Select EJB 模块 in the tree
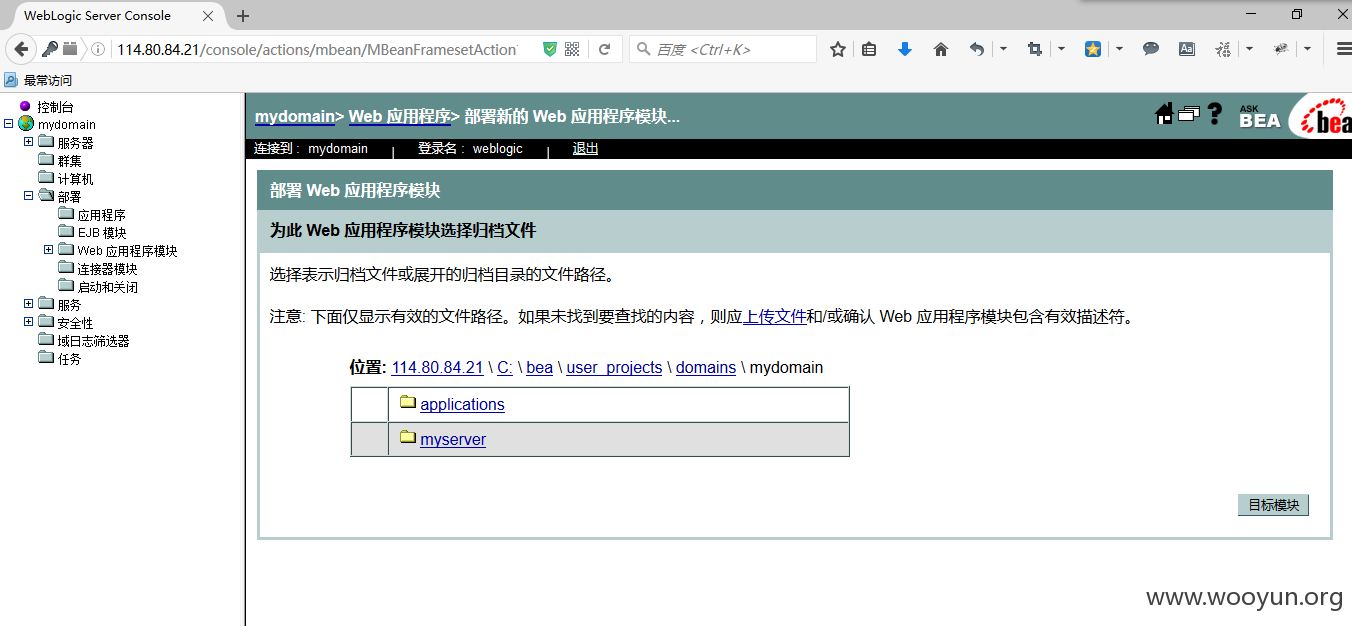Image resolution: width=1352 pixels, height=626 pixels. (102, 233)
